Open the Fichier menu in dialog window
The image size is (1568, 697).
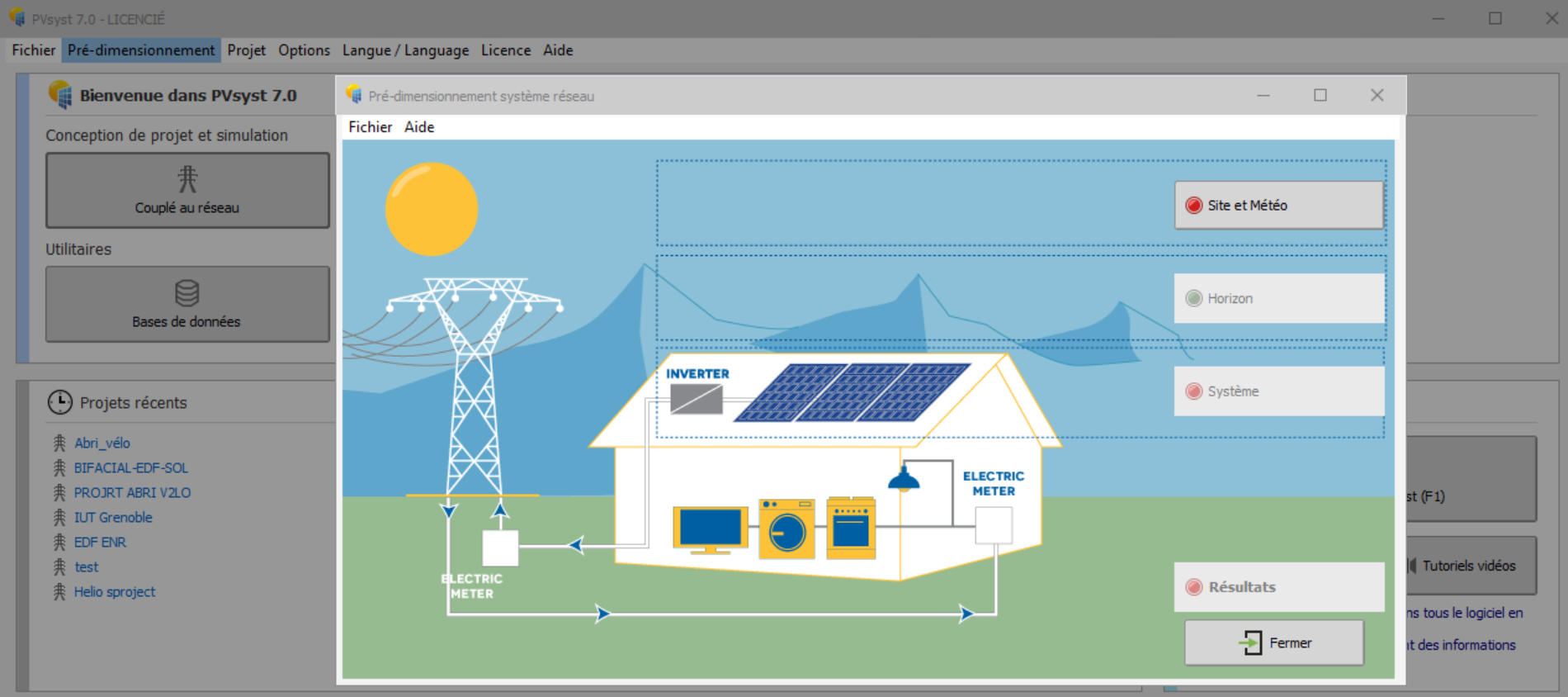coord(370,127)
